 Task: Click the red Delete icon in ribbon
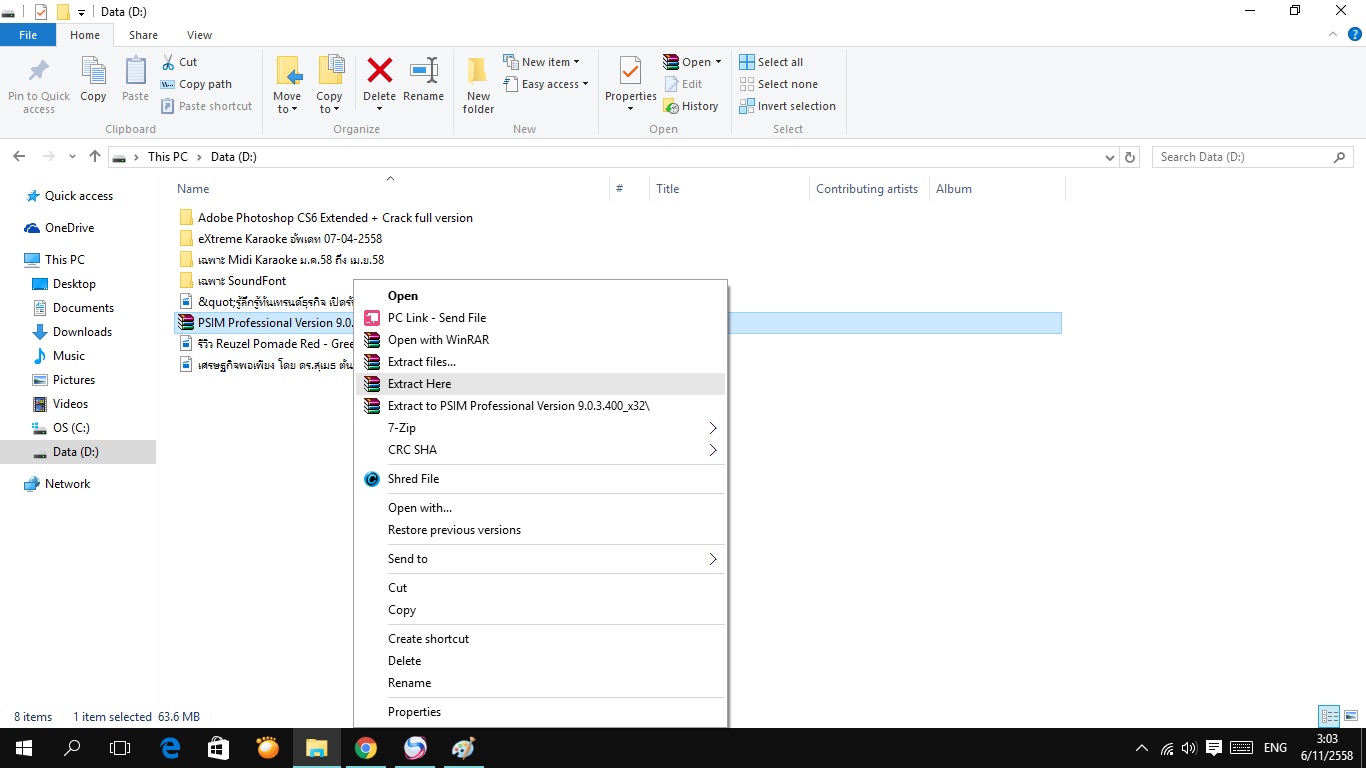coord(379,70)
